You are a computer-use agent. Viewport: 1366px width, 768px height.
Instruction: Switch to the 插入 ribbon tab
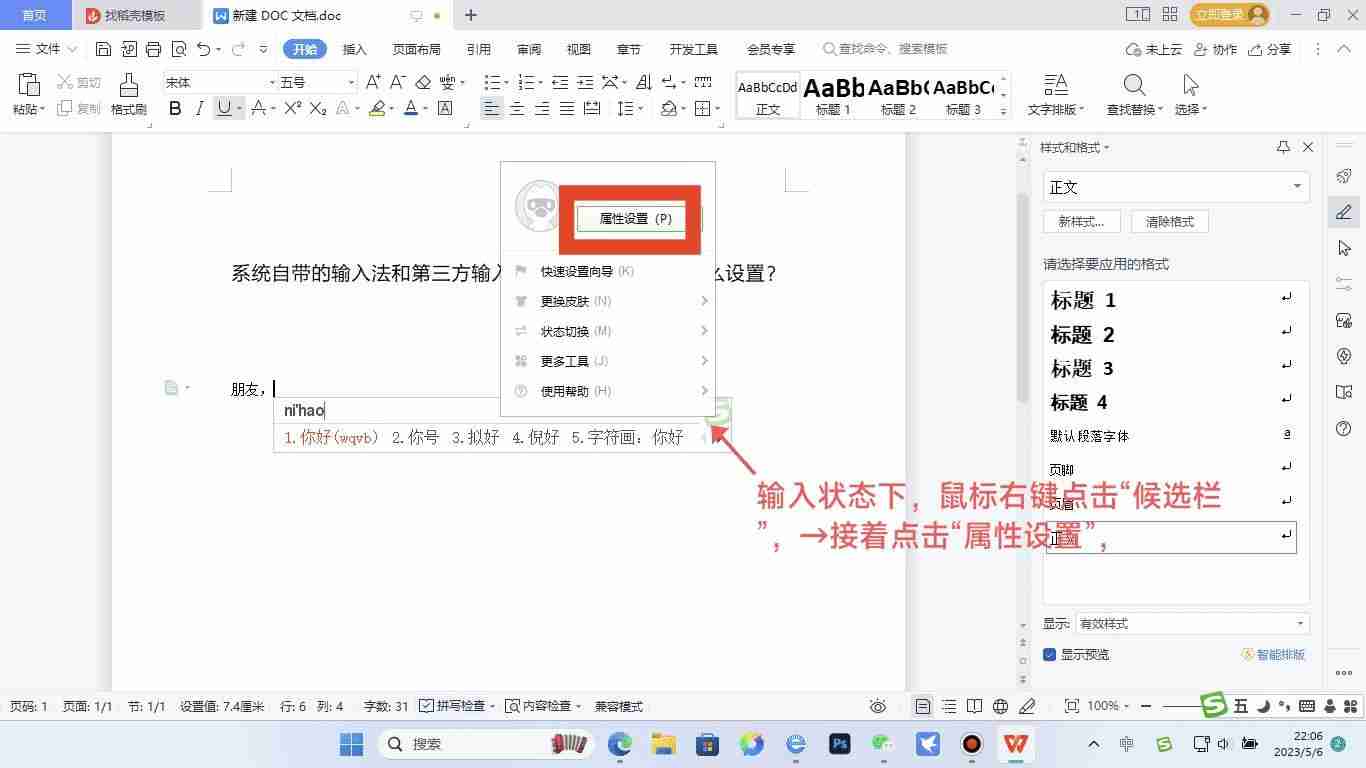coord(355,49)
